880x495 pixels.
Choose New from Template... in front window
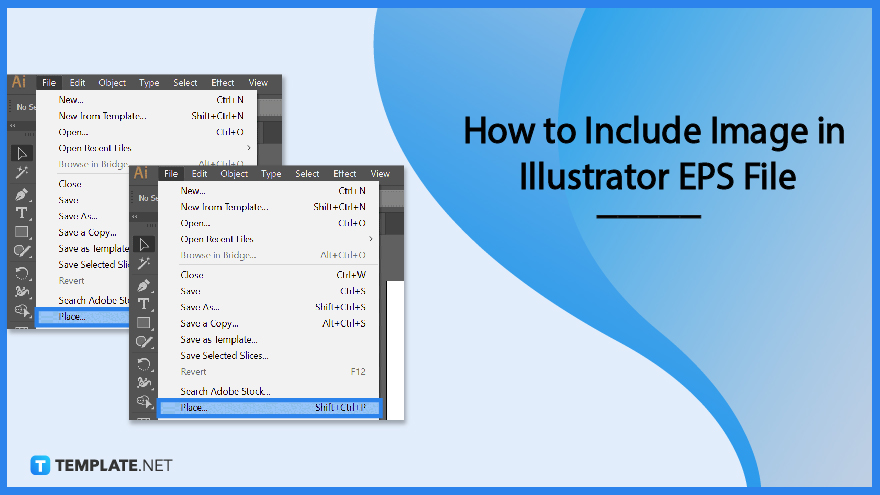269,207
